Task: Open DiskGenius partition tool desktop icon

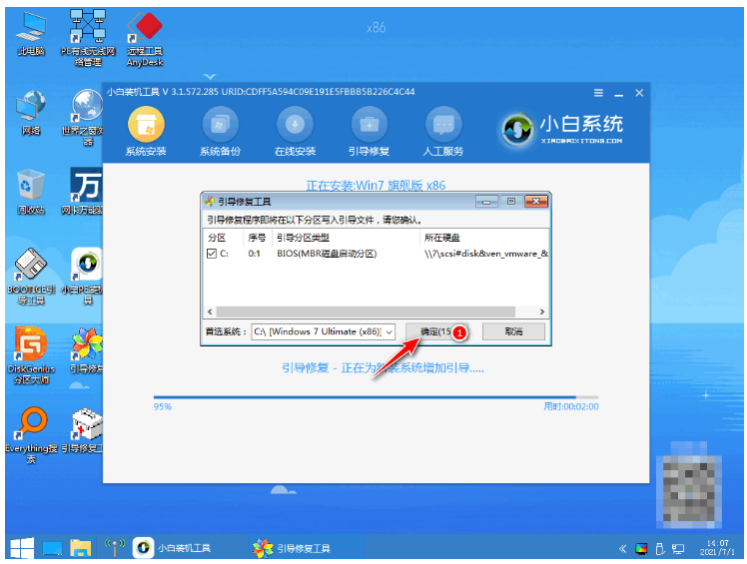Action: pyautogui.click(x=31, y=345)
